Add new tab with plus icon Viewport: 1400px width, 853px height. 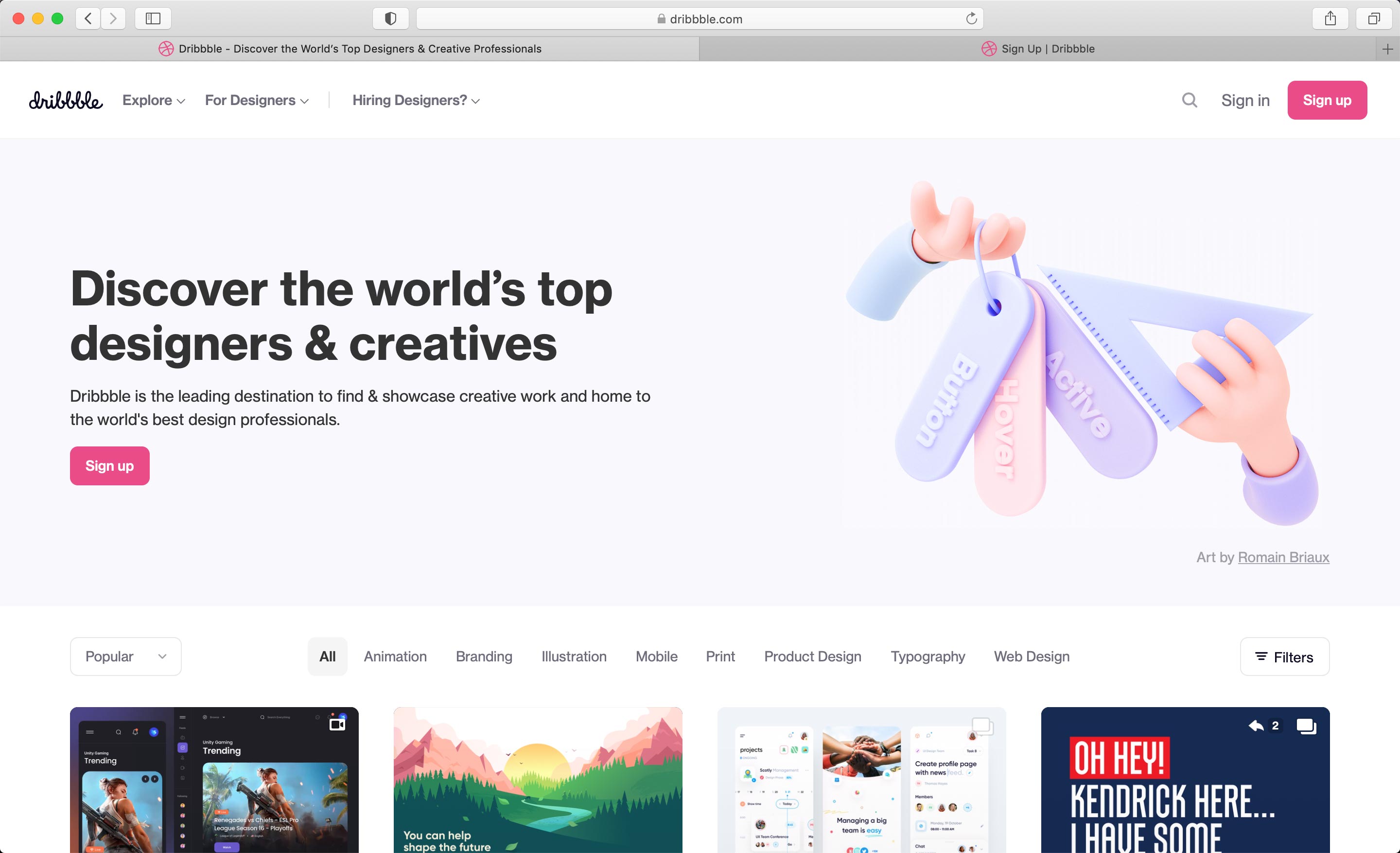tap(1387, 49)
